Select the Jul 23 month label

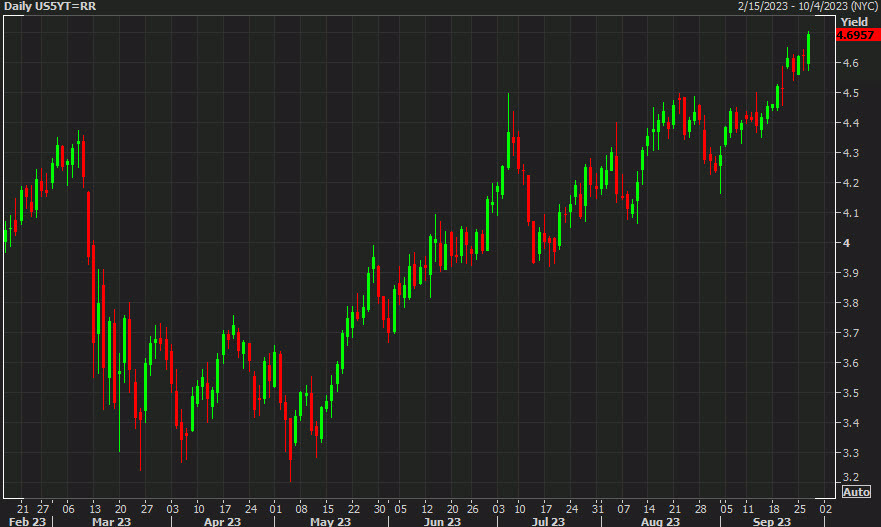[548, 521]
